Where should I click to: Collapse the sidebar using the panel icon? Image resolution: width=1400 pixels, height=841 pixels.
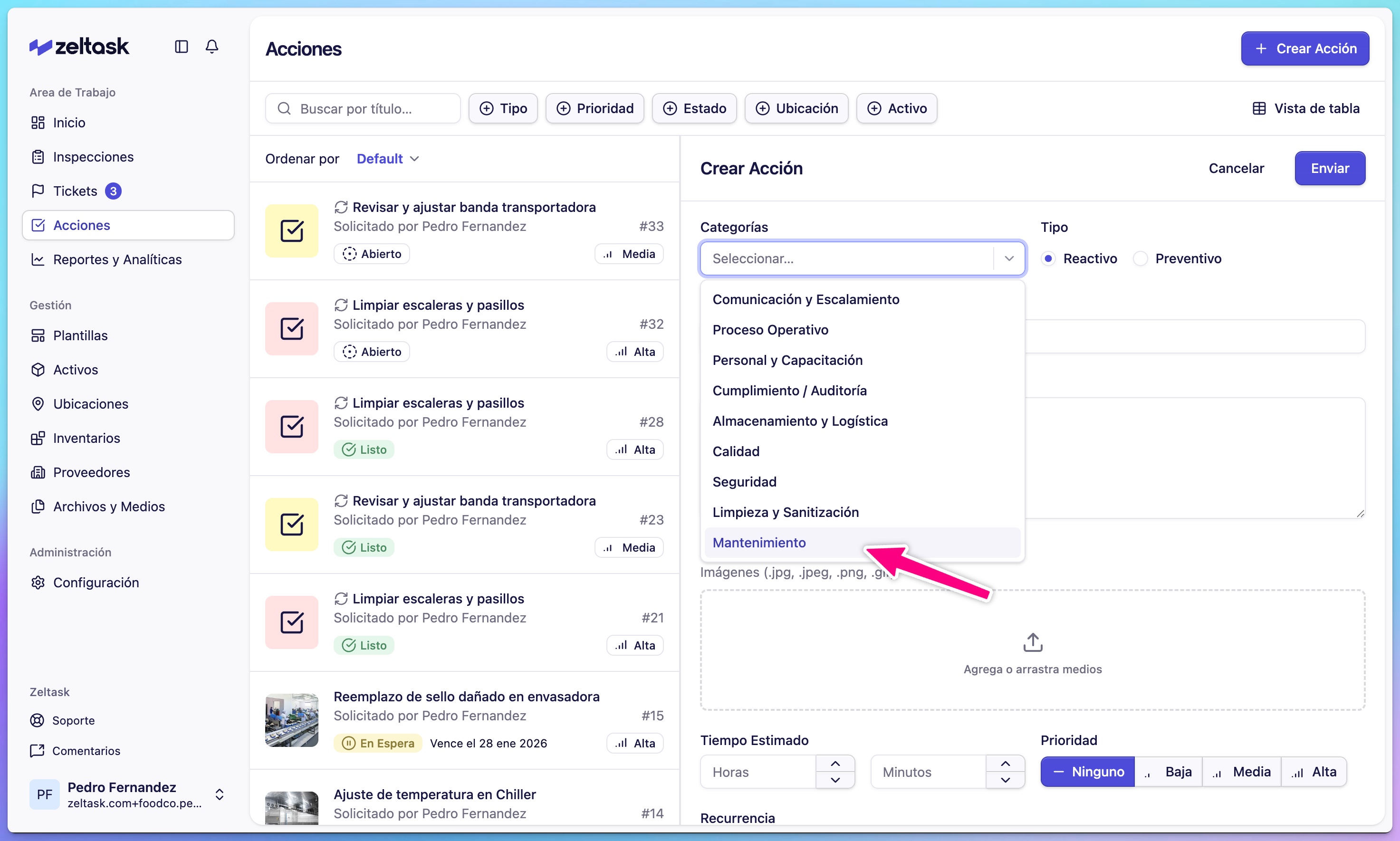point(181,47)
